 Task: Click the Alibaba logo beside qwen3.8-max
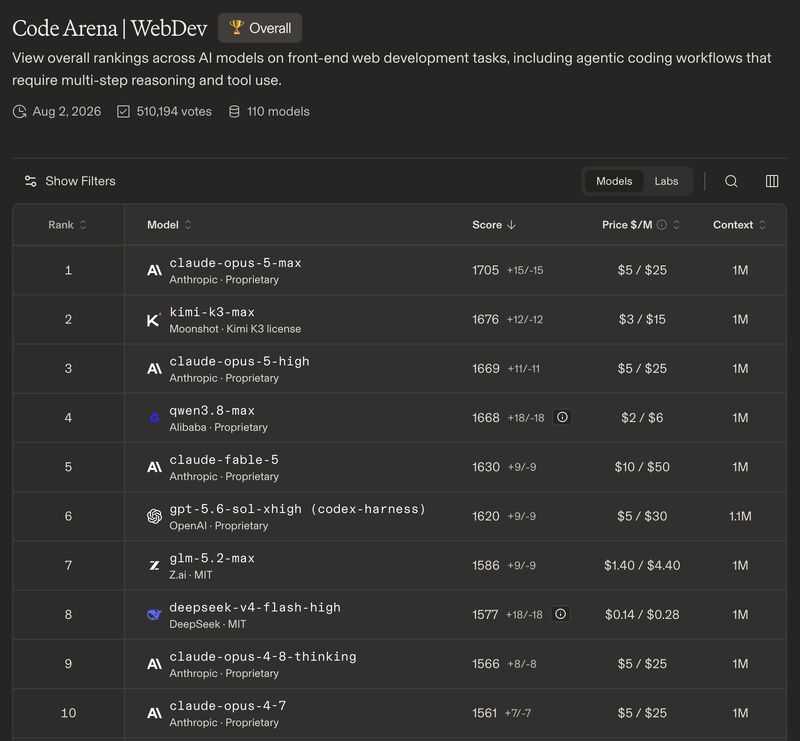[x=155, y=418]
